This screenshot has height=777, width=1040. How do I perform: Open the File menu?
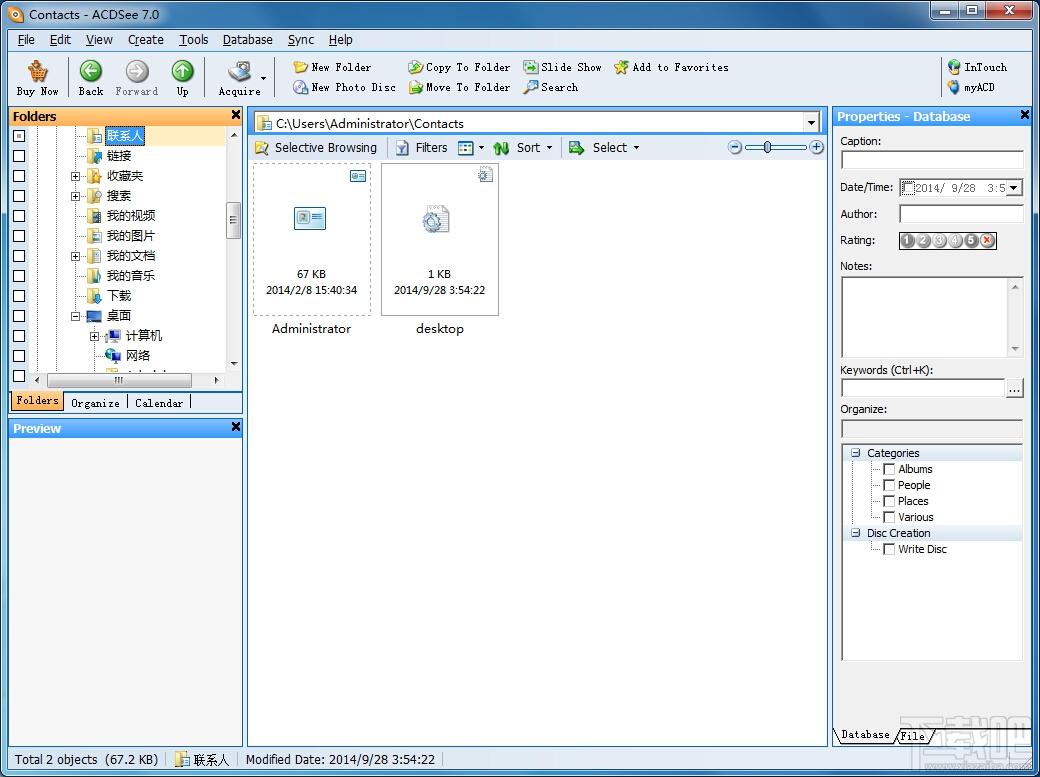[x=26, y=40]
